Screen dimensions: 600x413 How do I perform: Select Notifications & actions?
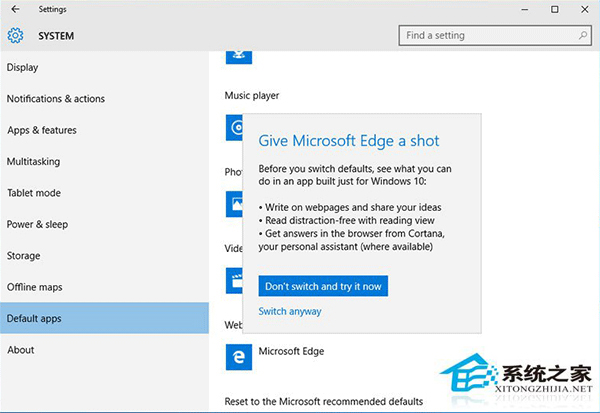104,99
